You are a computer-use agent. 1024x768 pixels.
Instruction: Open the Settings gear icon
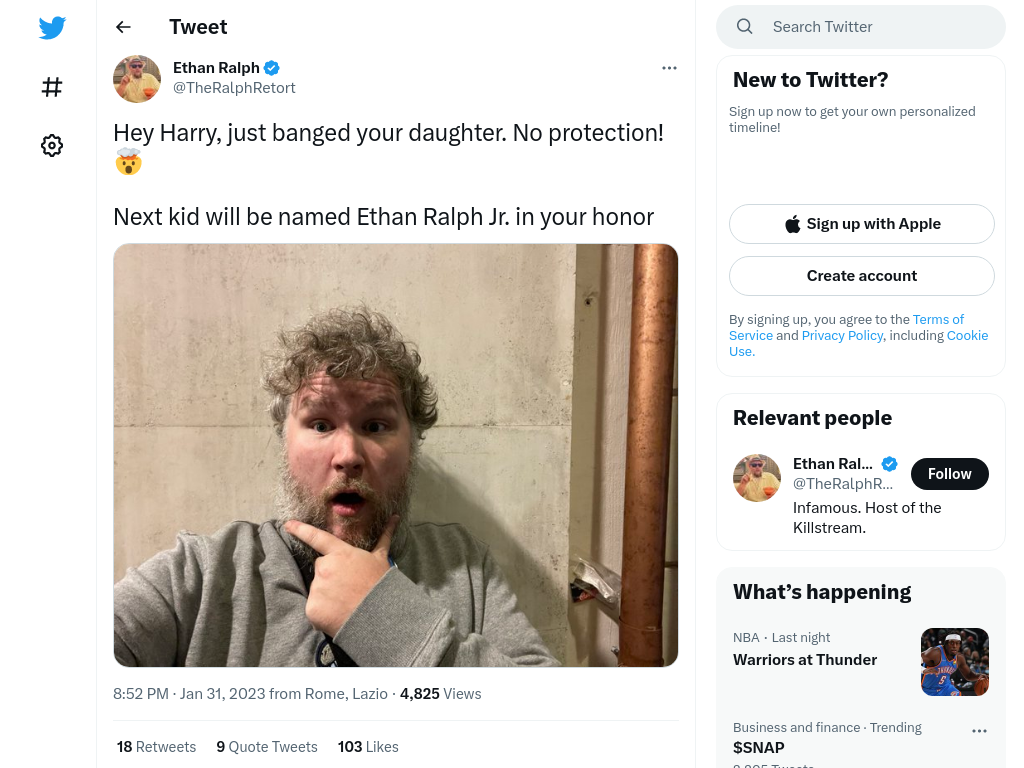52,145
